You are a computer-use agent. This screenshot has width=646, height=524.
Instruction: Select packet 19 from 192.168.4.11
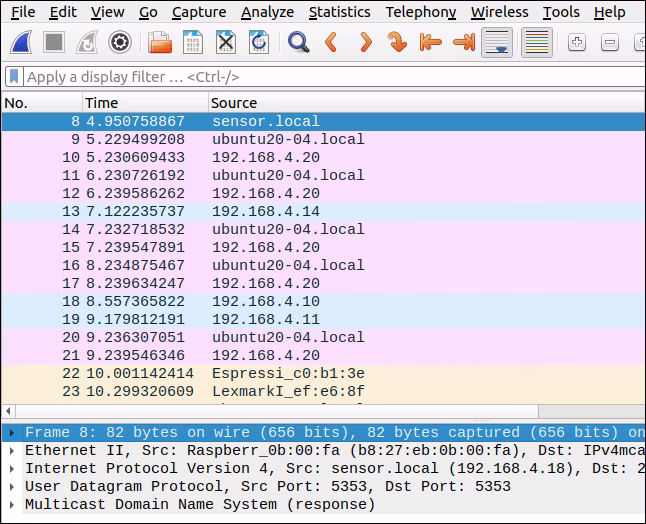point(323,319)
